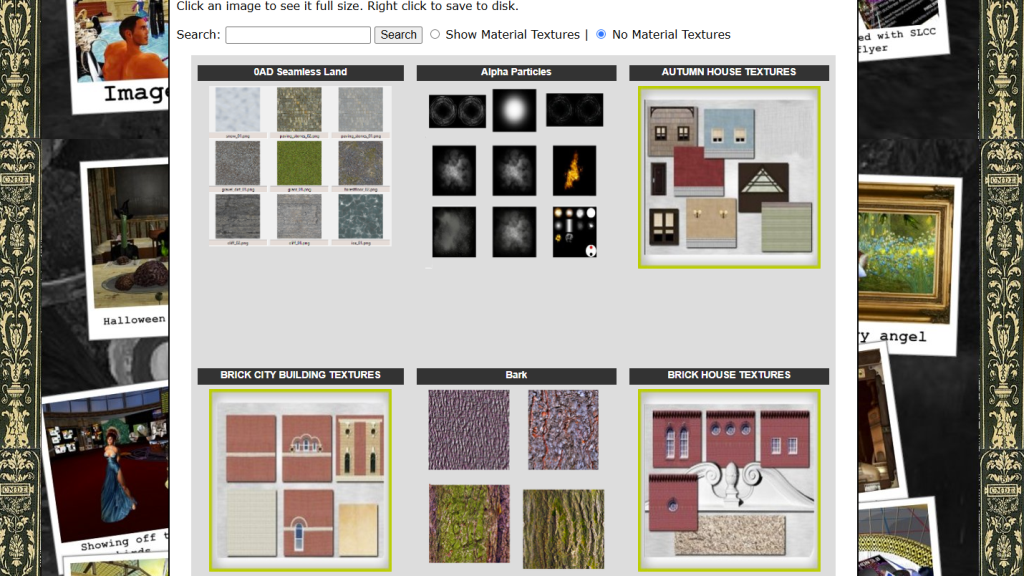The width and height of the screenshot is (1024, 576).
Task: Open the BRICK CITY BUILDING TEXTURES heading
Action: point(300,375)
